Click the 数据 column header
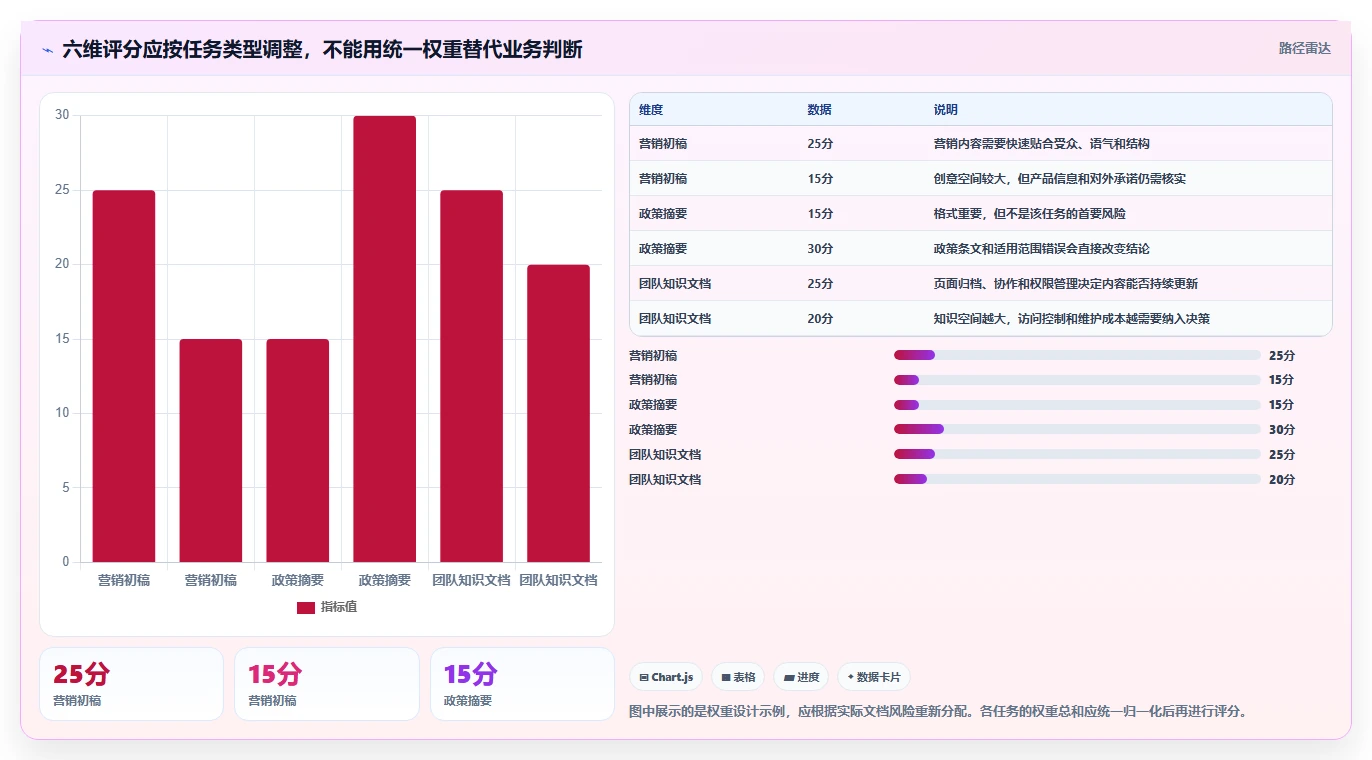1372x760 pixels. pos(819,110)
